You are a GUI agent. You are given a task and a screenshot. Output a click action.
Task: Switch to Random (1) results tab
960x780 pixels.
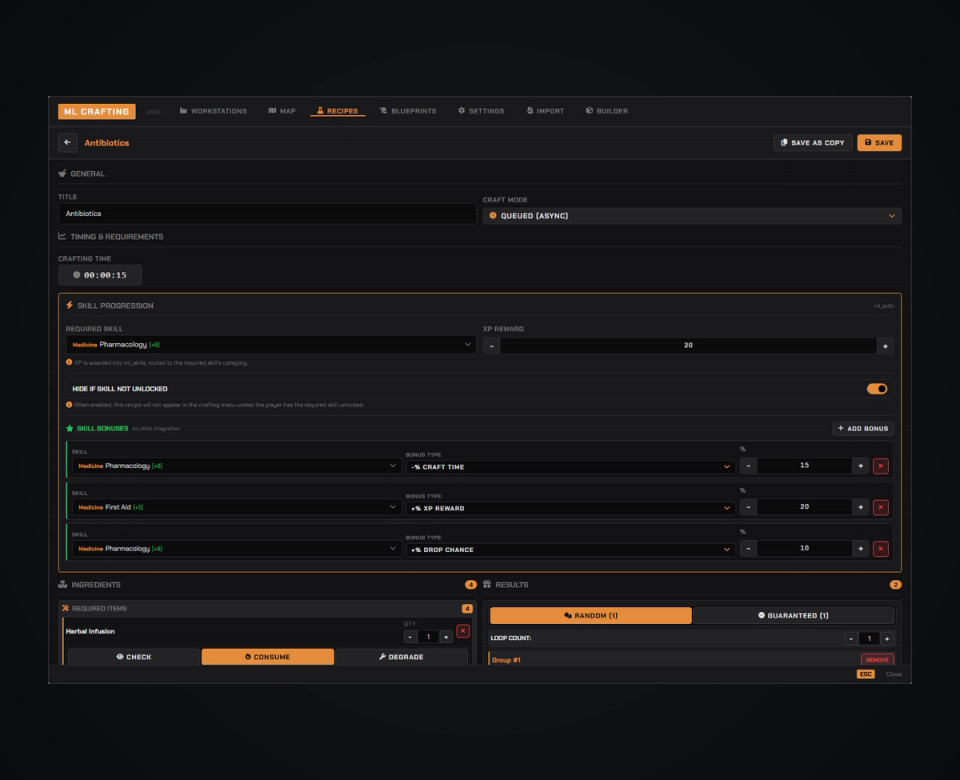coord(591,615)
